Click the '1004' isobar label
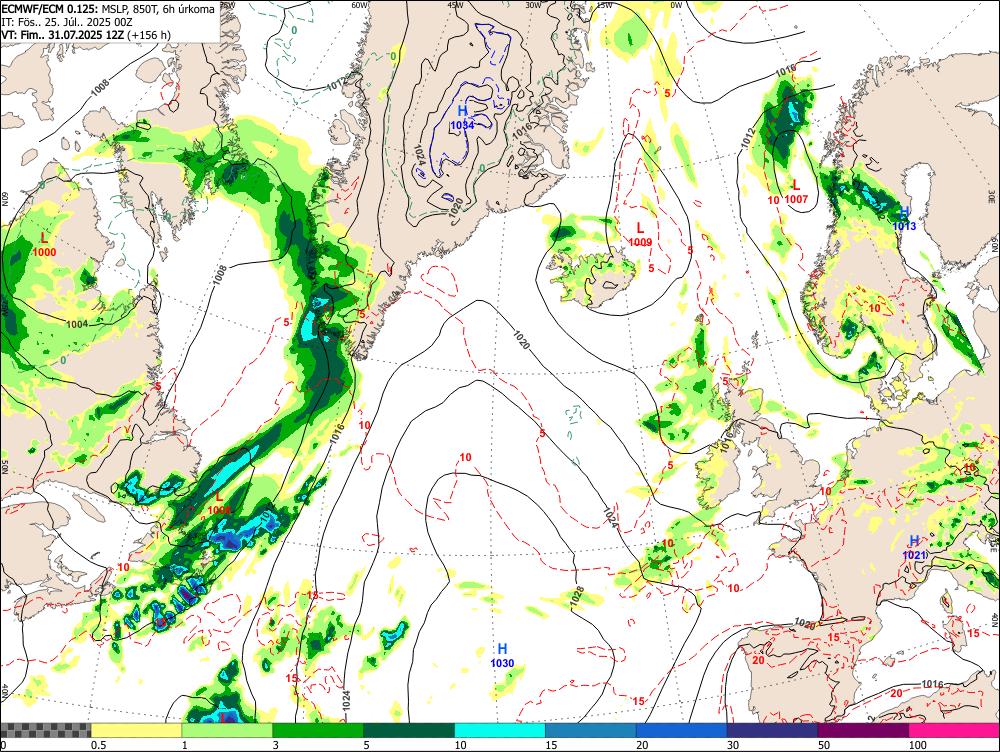This screenshot has width=1000, height=752. point(77,324)
